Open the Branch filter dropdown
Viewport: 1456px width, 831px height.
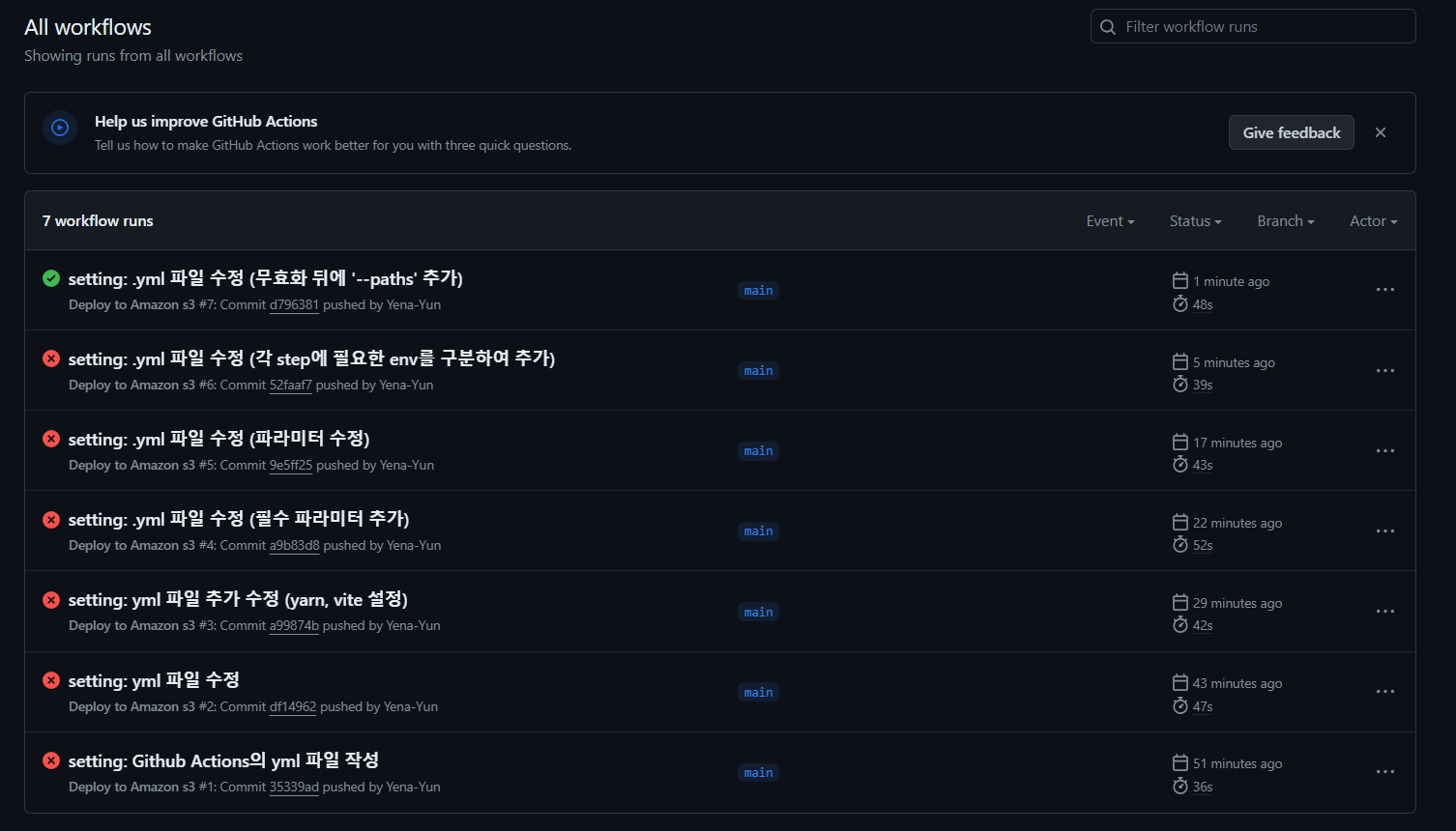coord(1286,221)
